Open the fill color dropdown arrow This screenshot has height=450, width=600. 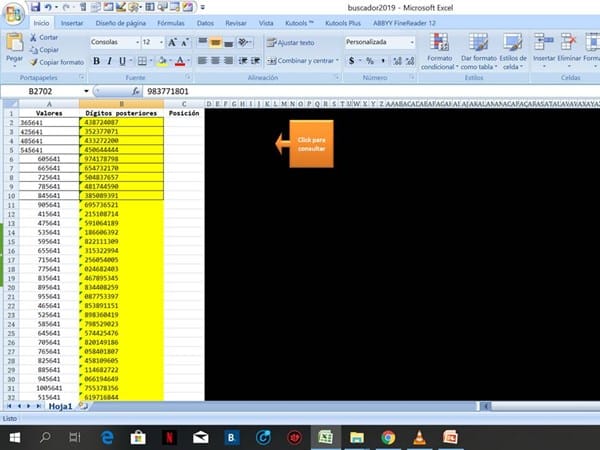tap(170, 61)
